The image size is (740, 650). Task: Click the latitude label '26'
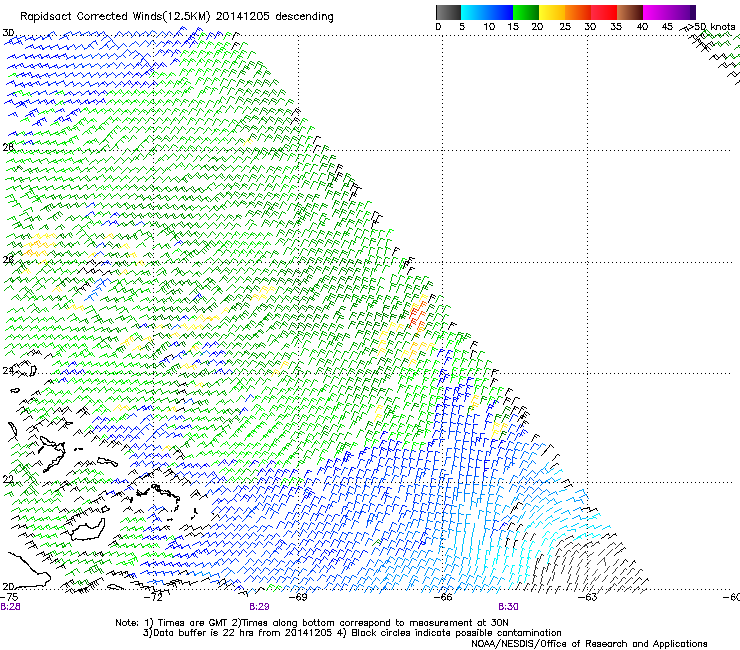(x=8, y=260)
